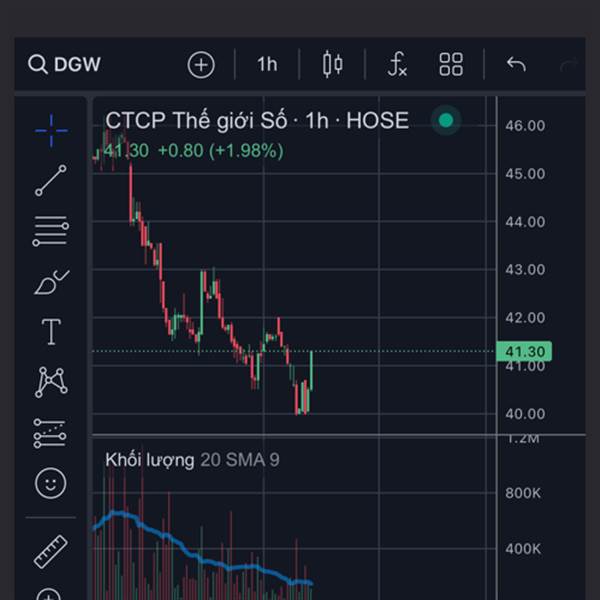Select the crosshair cursor tool
600x600 pixels.
coord(50,128)
